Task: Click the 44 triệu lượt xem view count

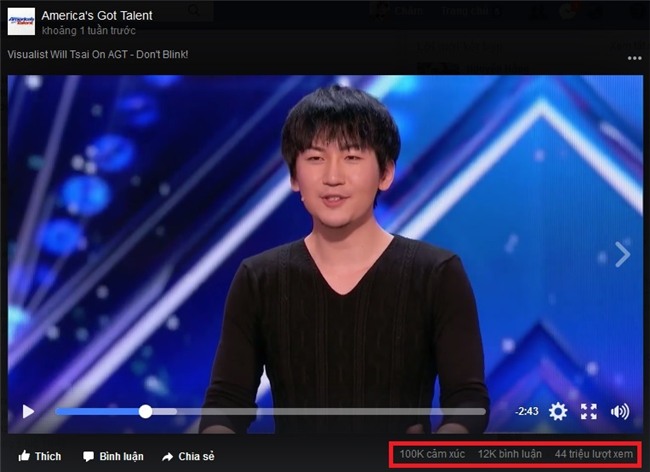Action: click(x=594, y=454)
